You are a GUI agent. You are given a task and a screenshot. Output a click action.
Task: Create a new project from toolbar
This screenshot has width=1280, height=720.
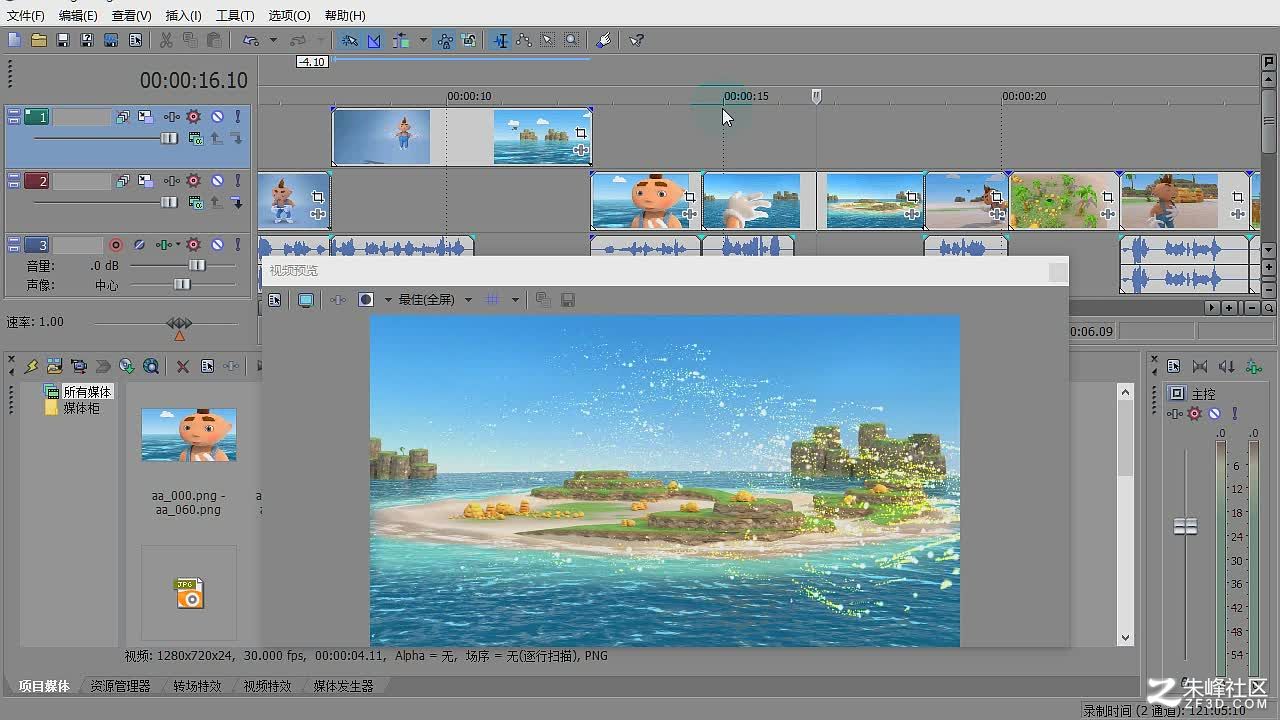(x=14, y=40)
